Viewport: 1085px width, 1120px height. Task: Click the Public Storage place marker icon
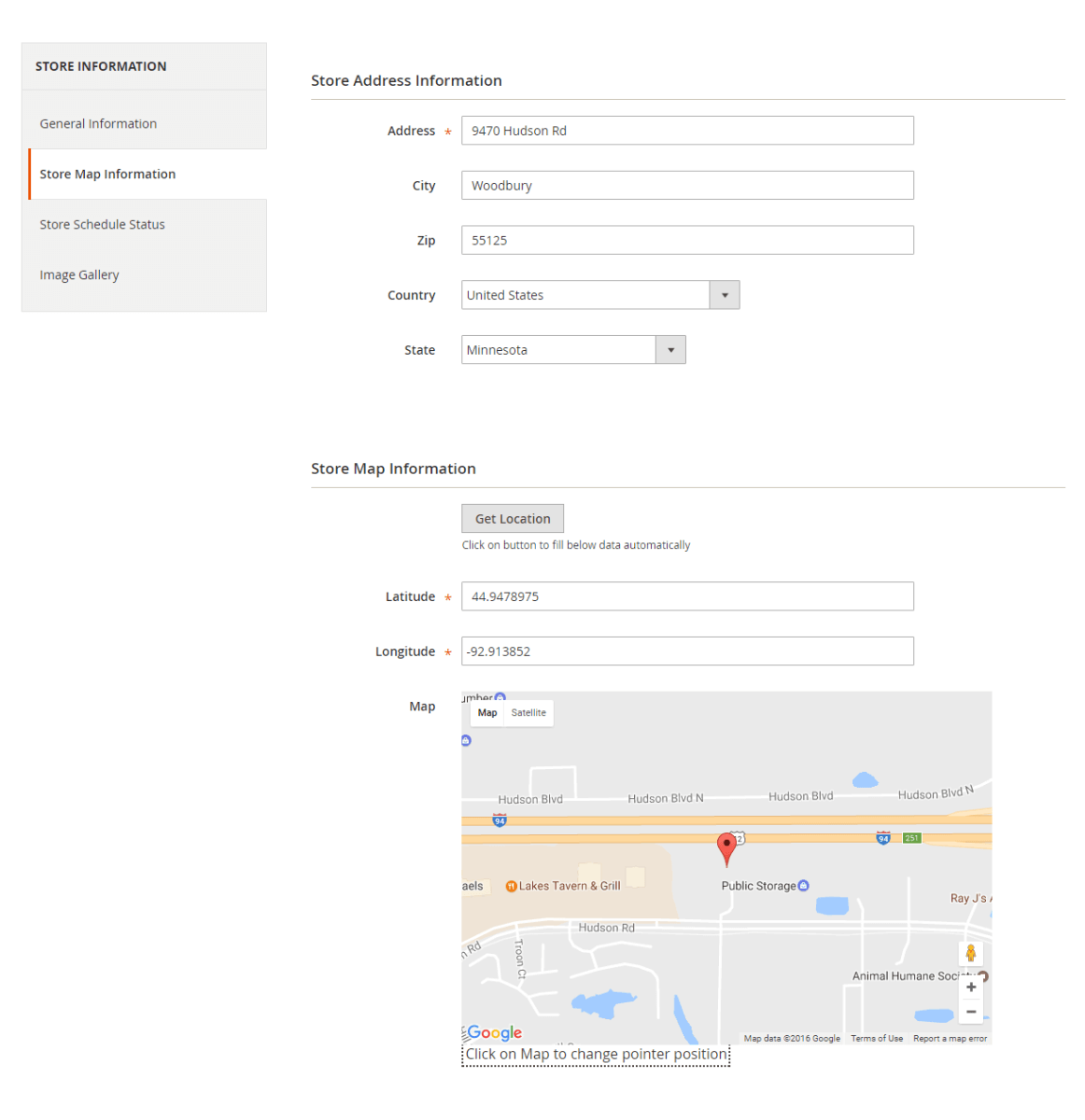(804, 886)
